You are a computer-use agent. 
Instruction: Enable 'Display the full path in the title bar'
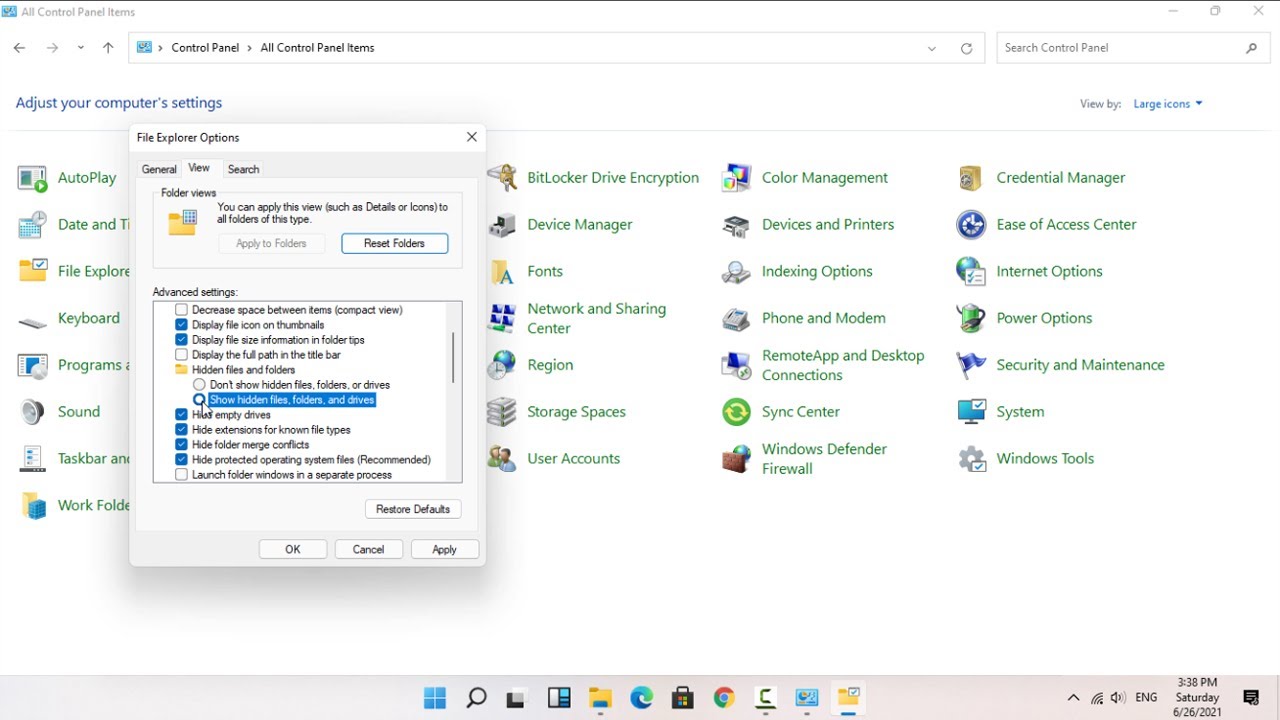coord(181,355)
